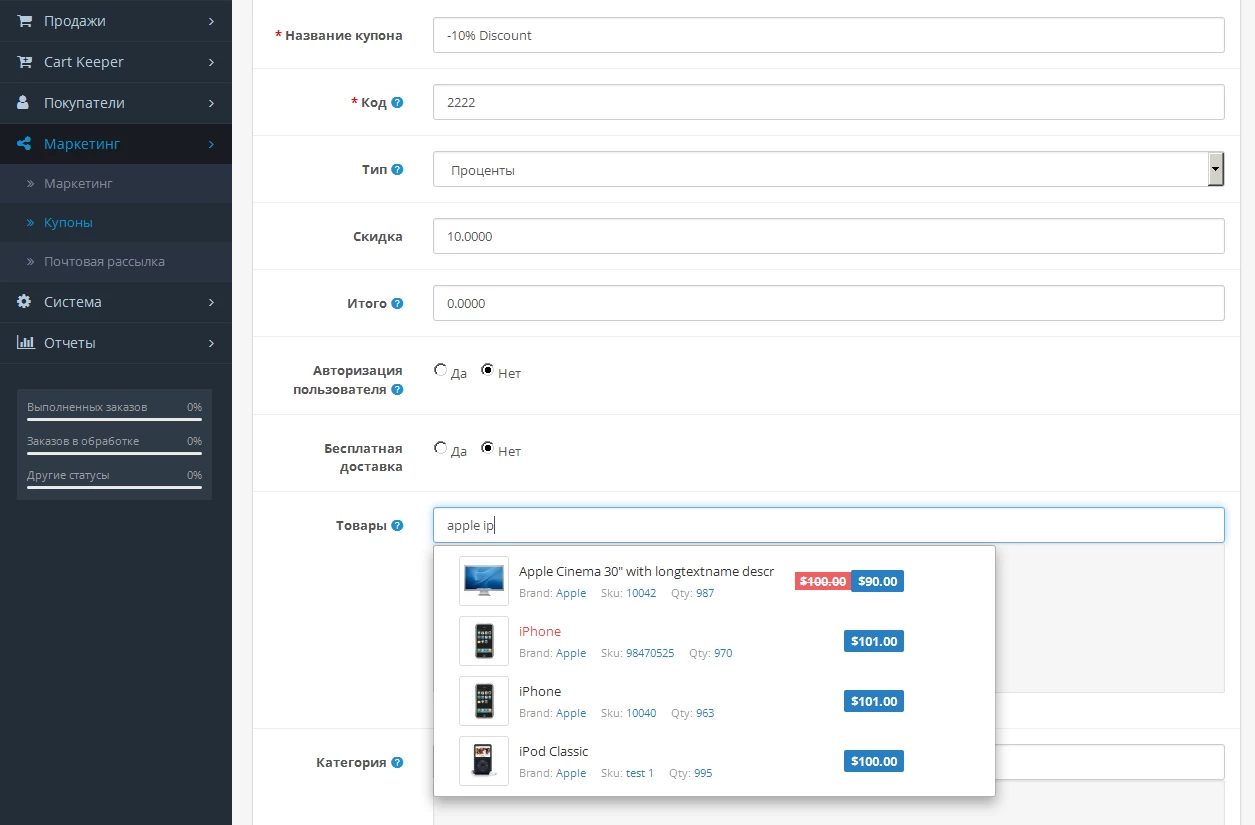The width and height of the screenshot is (1255, 825).
Task: Click the Маркетинг share icon
Action: point(25,144)
